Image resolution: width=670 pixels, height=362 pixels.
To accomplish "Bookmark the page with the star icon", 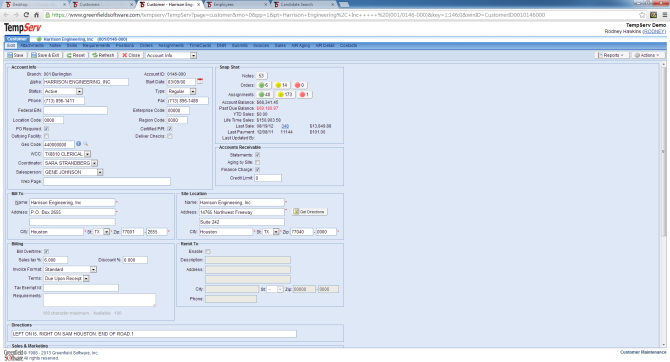I will point(642,15).
